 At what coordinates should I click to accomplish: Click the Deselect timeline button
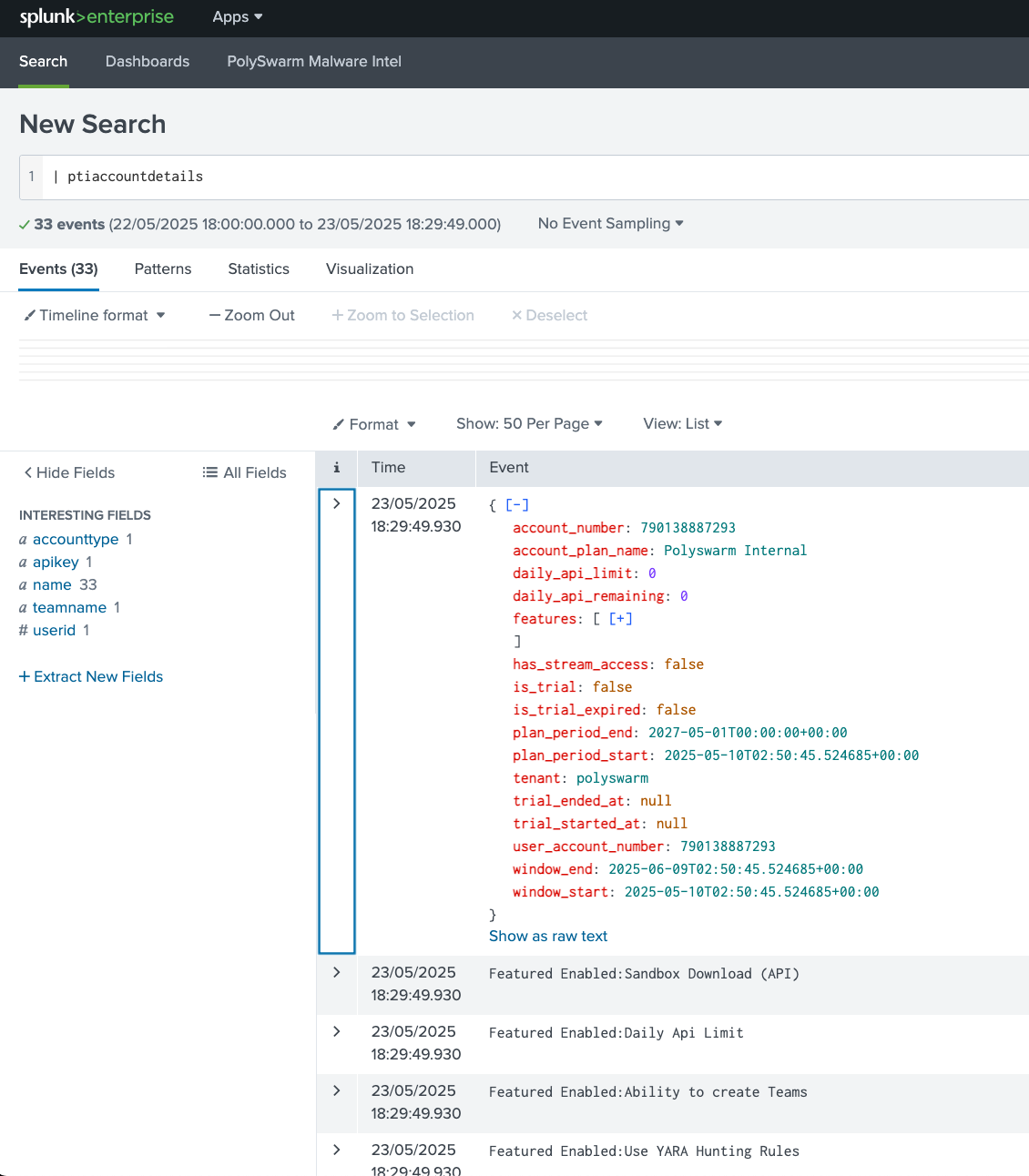(x=549, y=315)
